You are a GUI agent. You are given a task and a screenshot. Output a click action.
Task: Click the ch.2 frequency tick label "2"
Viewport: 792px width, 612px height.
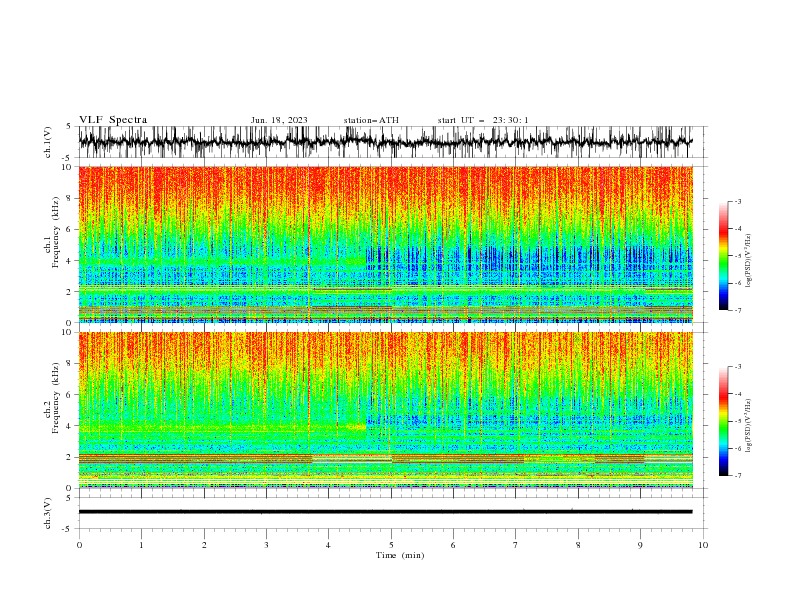point(69,457)
